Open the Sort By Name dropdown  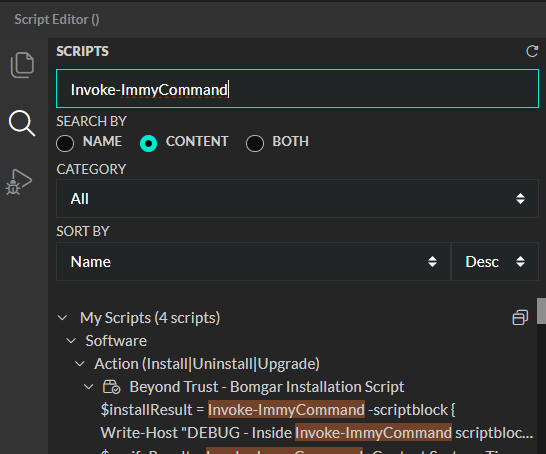coord(254,261)
